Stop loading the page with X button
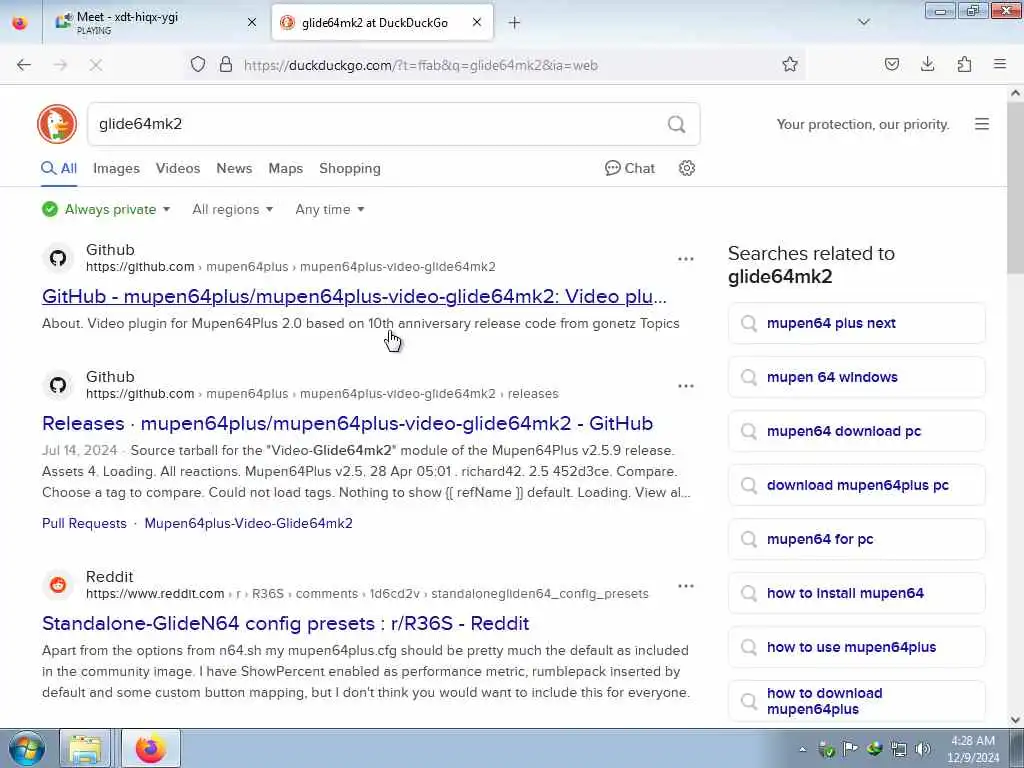Viewport: 1024px width, 768px height. 96,65
